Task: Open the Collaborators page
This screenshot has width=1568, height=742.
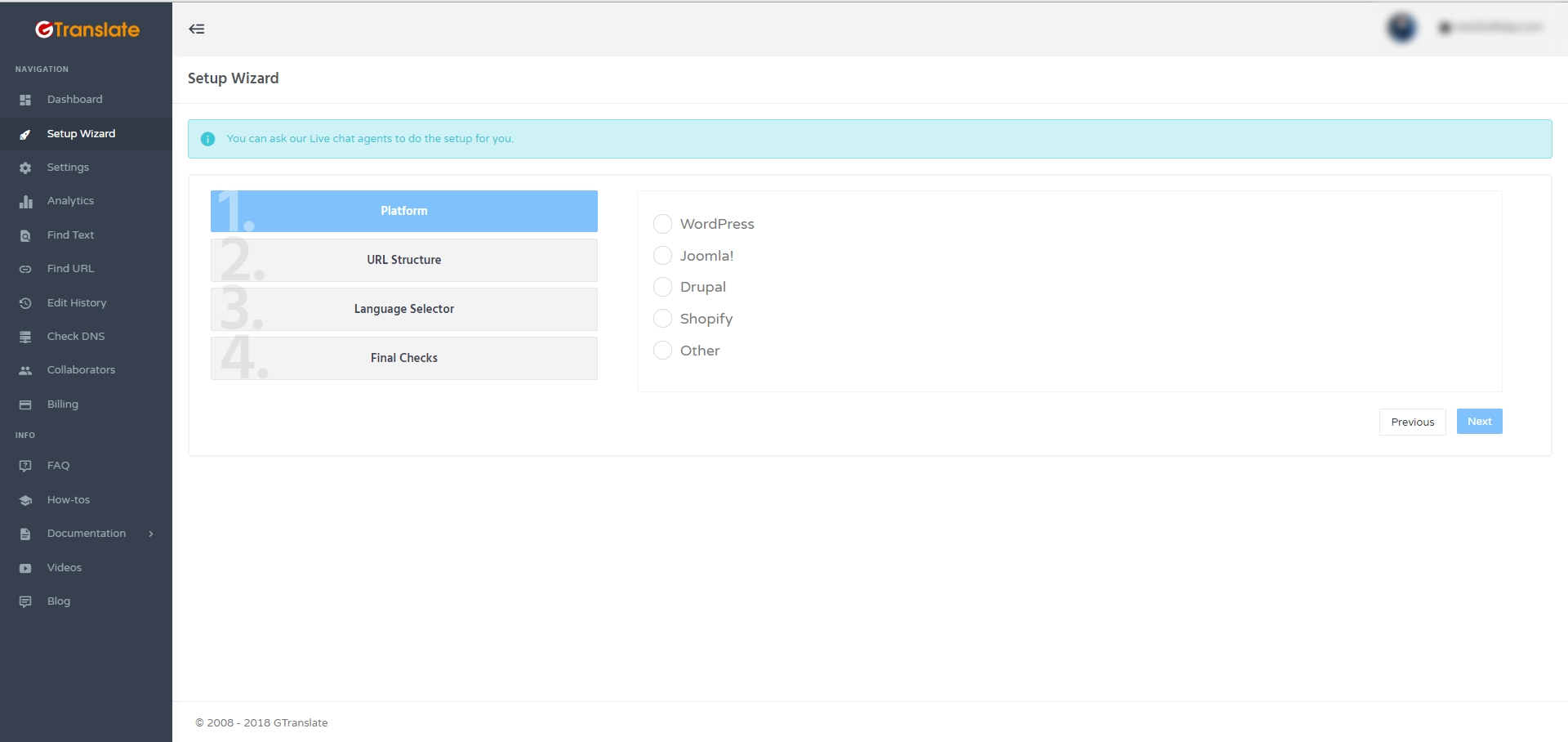Action: (x=82, y=369)
